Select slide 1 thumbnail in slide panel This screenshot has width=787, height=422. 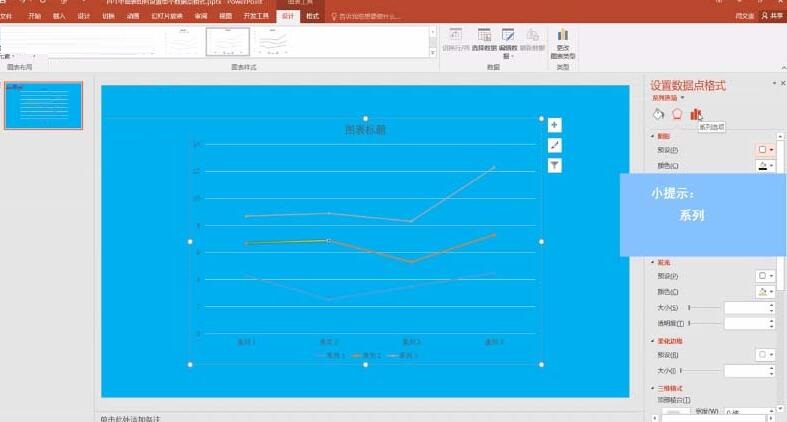(44, 106)
